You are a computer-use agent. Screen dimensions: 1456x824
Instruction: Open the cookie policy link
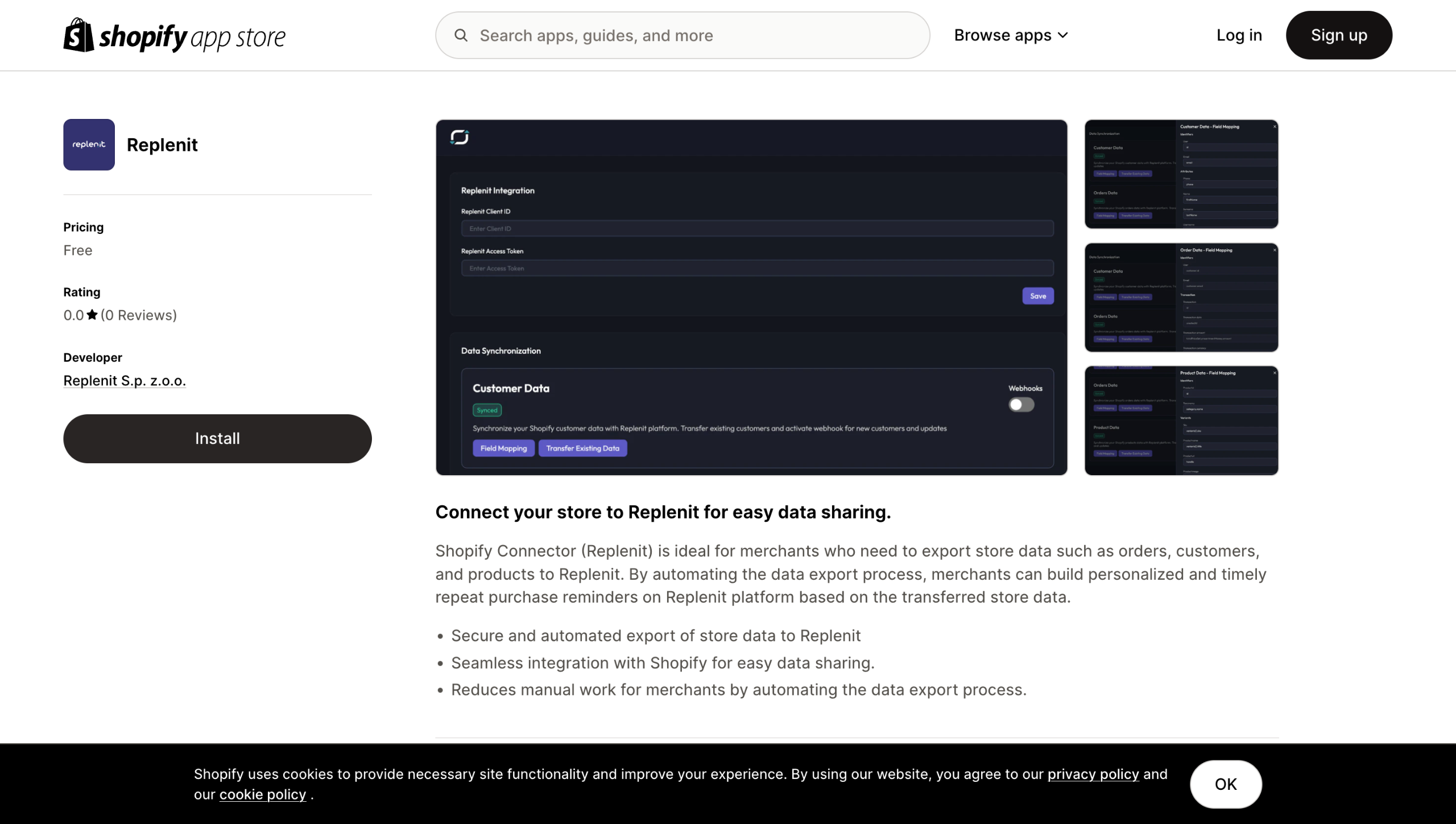262,794
